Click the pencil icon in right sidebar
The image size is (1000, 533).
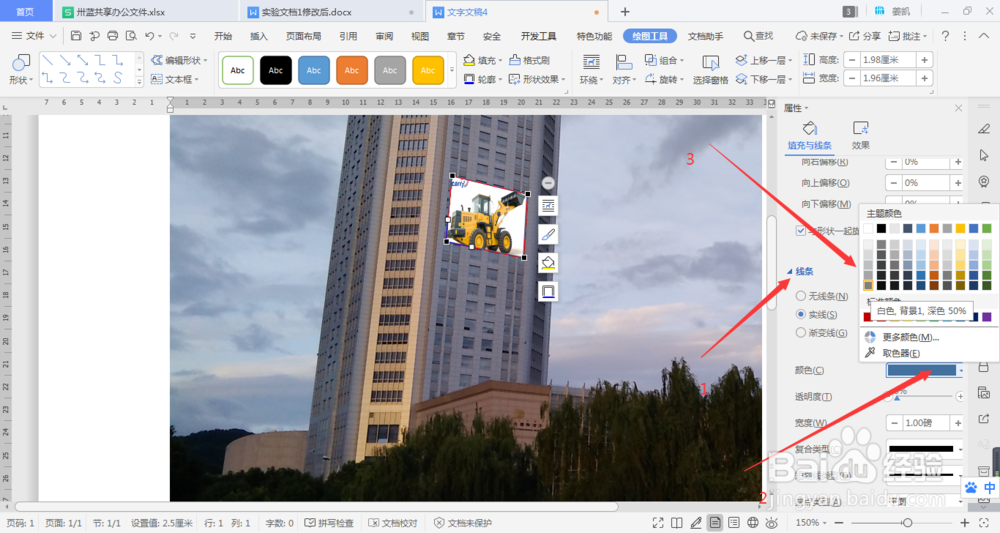tap(983, 129)
